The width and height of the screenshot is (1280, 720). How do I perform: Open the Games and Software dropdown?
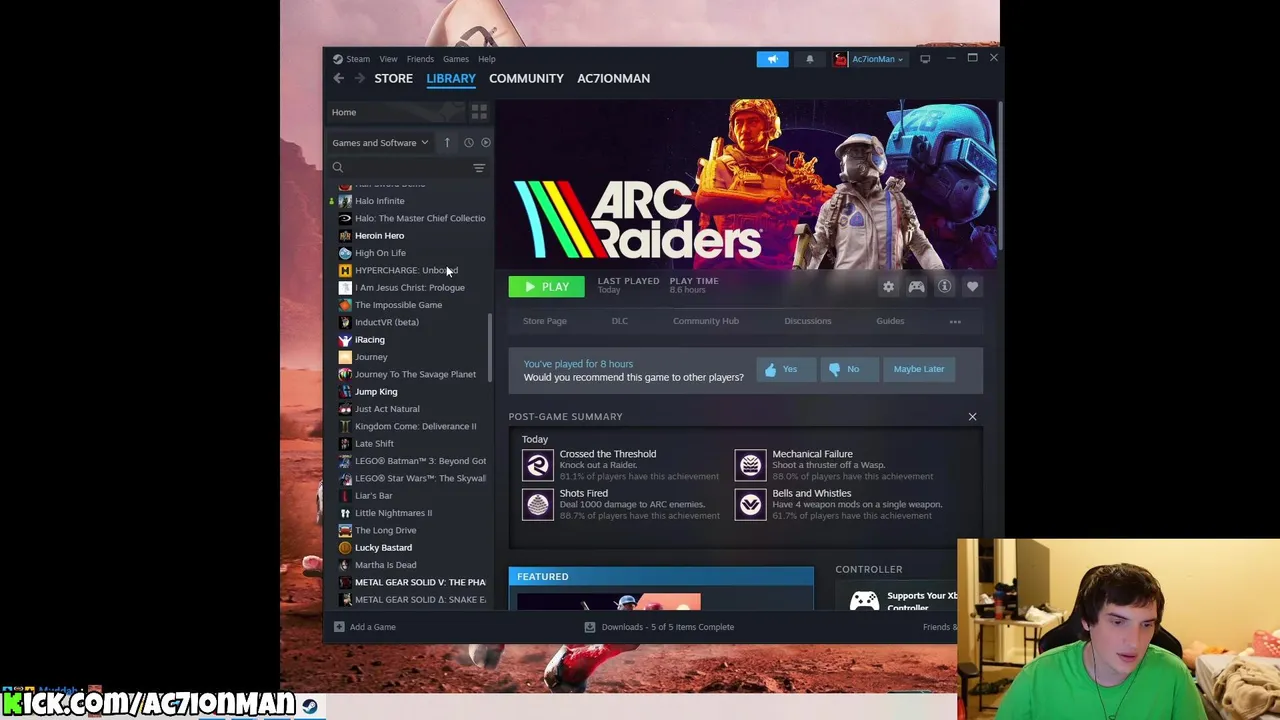click(380, 143)
